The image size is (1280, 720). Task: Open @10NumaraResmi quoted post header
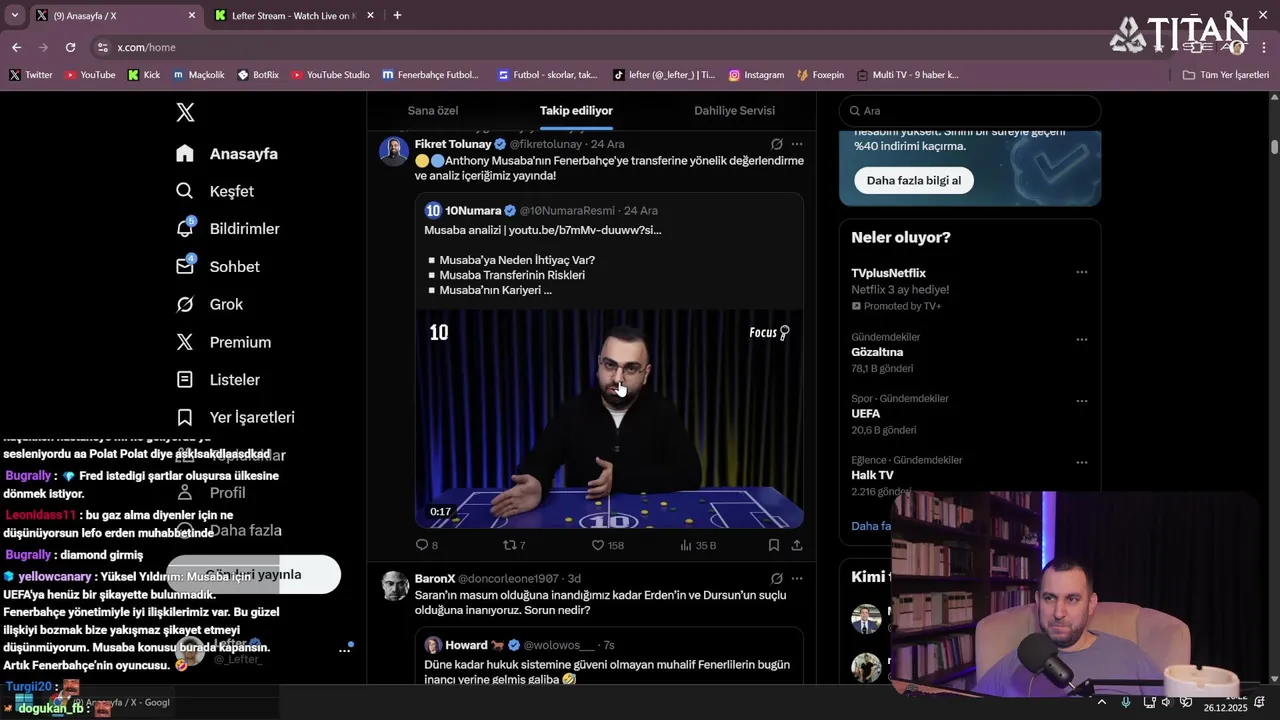(x=541, y=210)
